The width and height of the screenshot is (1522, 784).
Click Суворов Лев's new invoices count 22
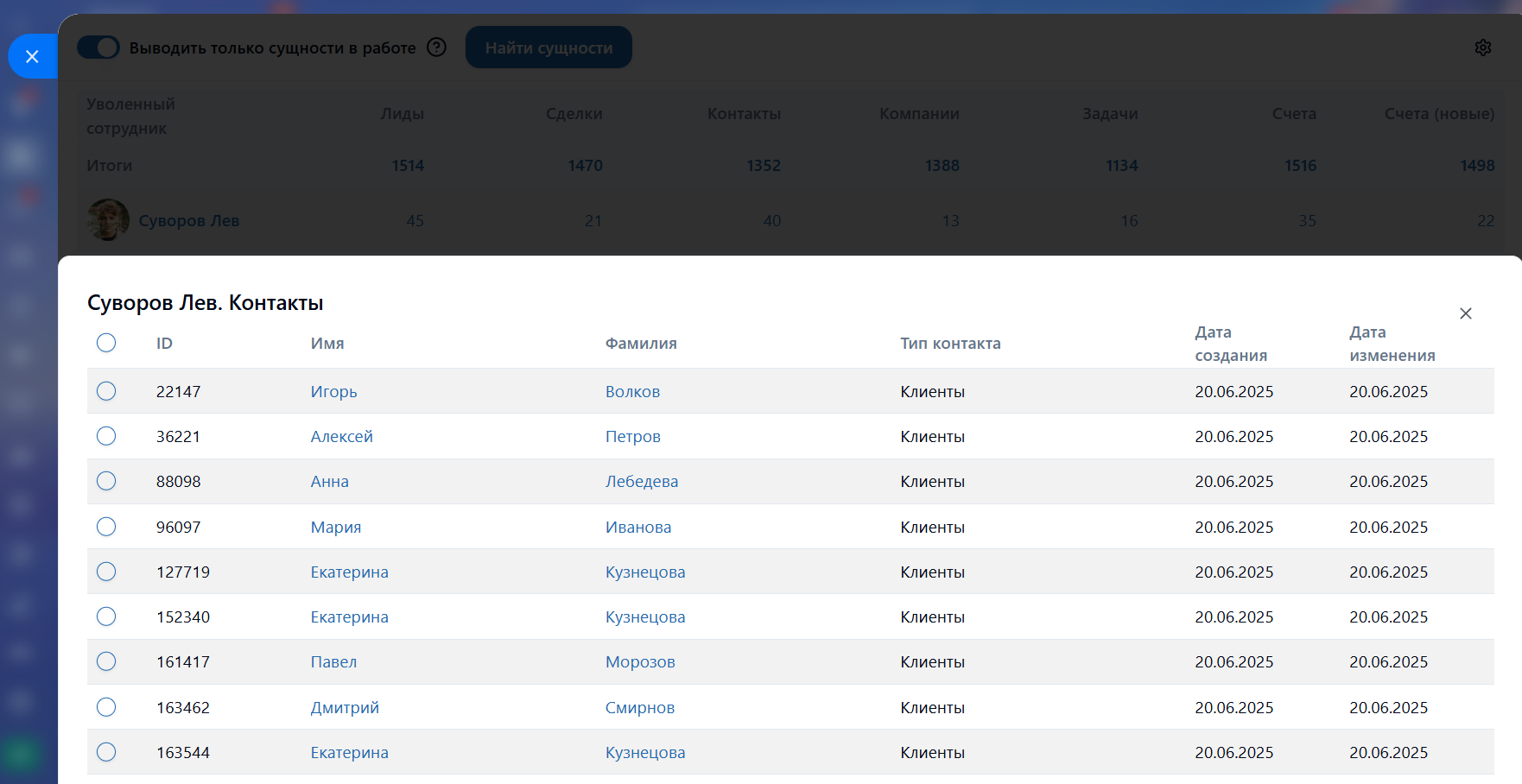coord(1486,220)
